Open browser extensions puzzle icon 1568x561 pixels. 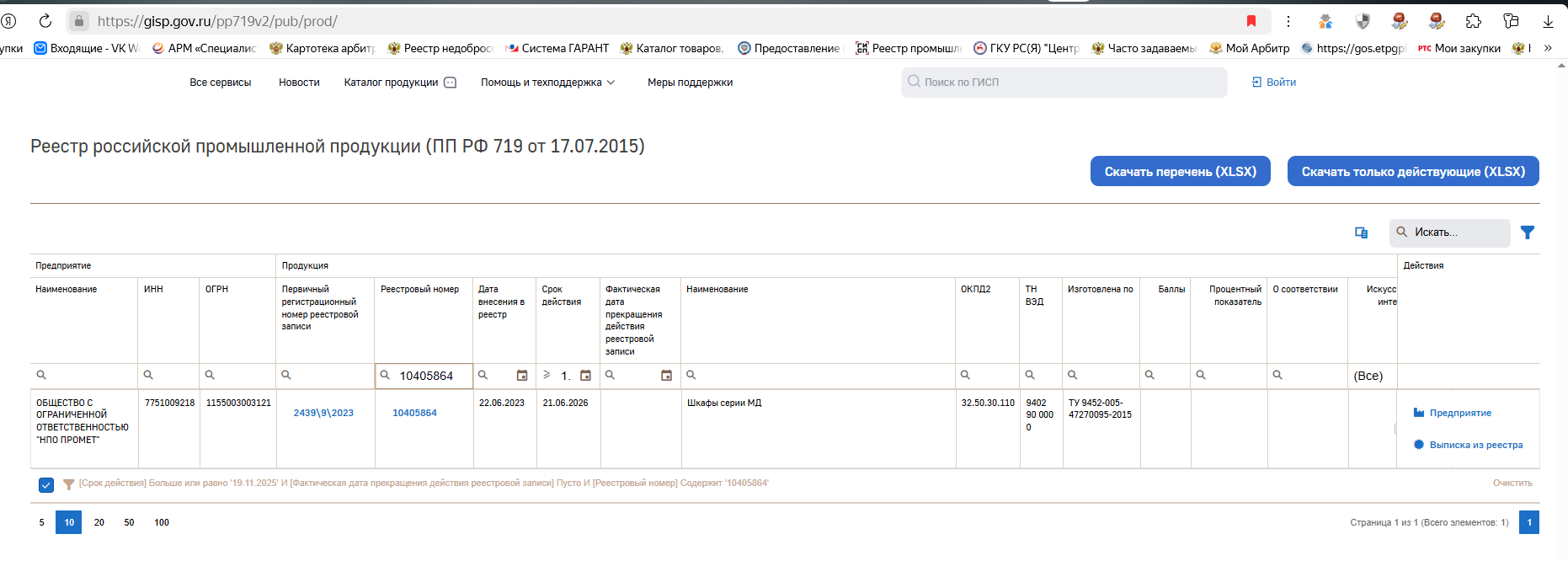(1474, 21)
